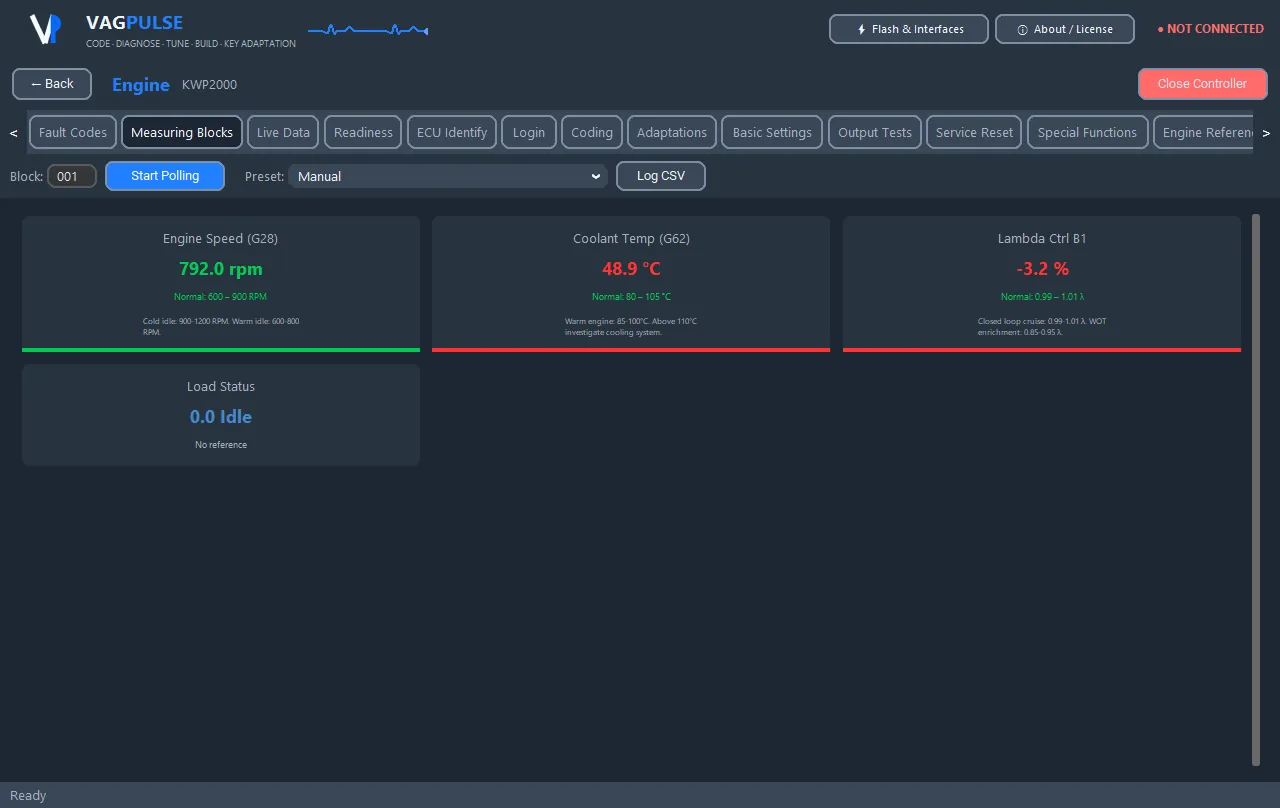Switch to the Adaptations tab
The height and width of the screenshot is (808, 1280).
point(672,132)
